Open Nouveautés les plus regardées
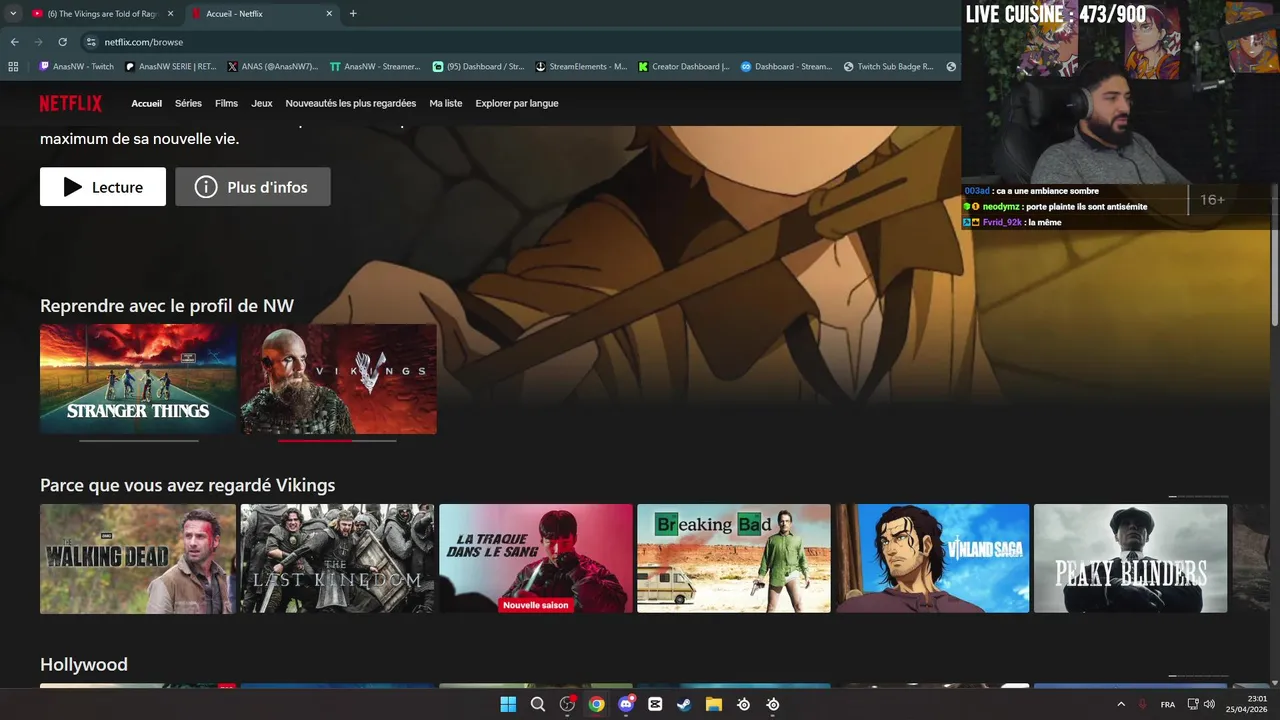 [x=351, y=103]
